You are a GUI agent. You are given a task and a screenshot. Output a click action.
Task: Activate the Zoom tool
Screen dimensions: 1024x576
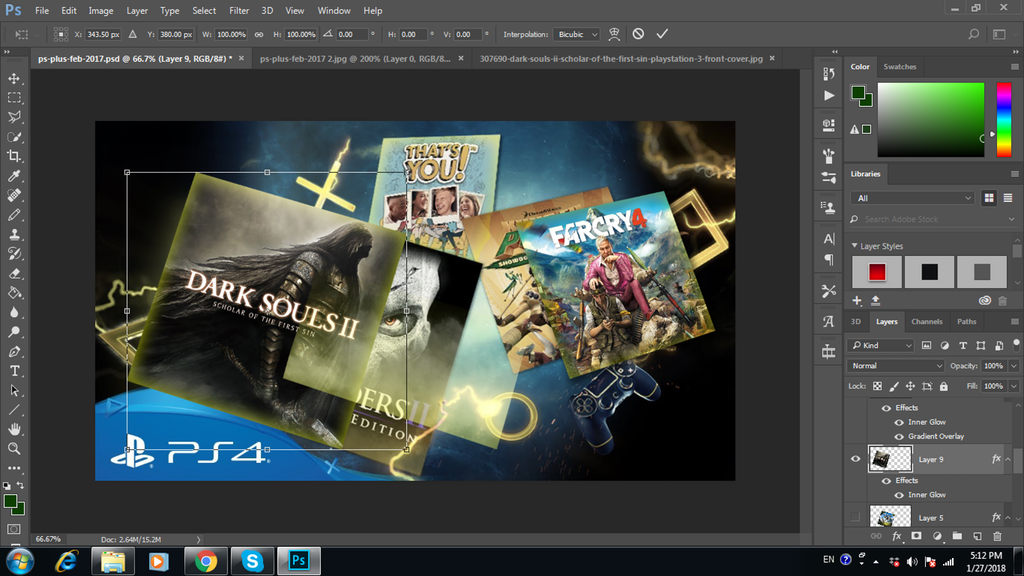[x=14, y=449]
